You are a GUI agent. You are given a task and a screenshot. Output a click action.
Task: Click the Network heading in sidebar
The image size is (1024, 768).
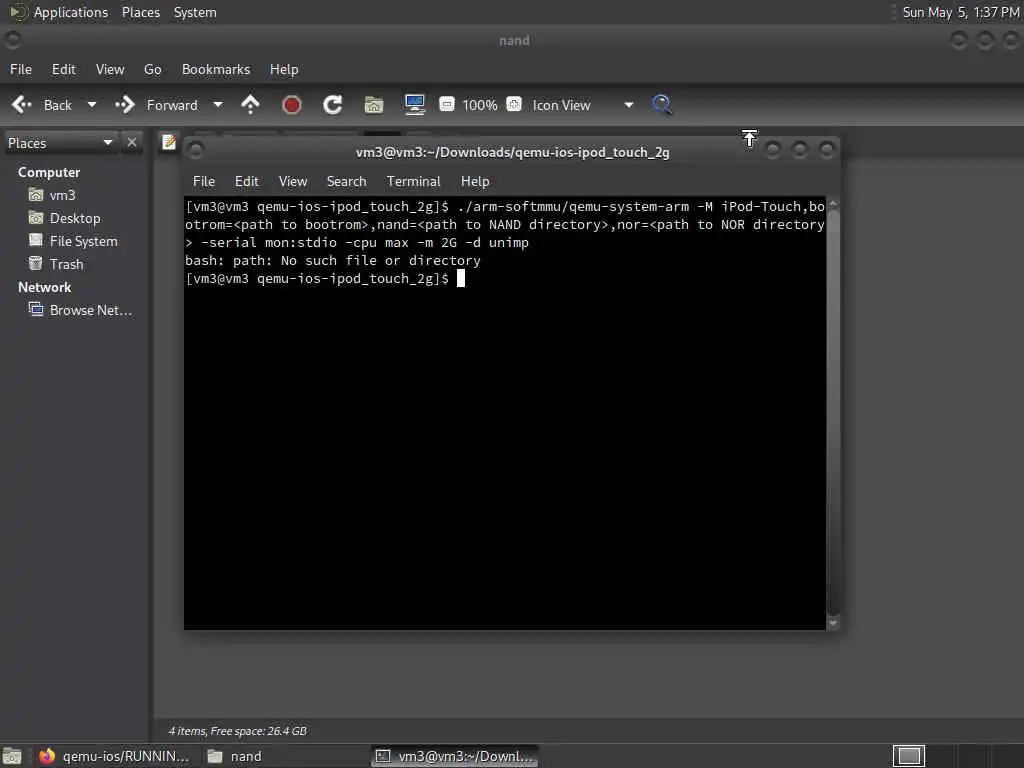[x=44, y=287]
